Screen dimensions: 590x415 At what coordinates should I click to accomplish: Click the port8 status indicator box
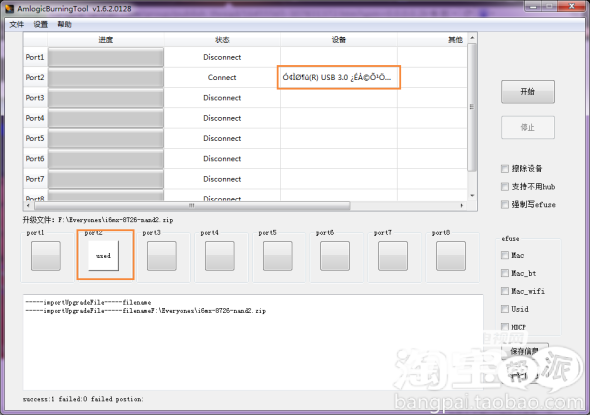click(451, 256)
